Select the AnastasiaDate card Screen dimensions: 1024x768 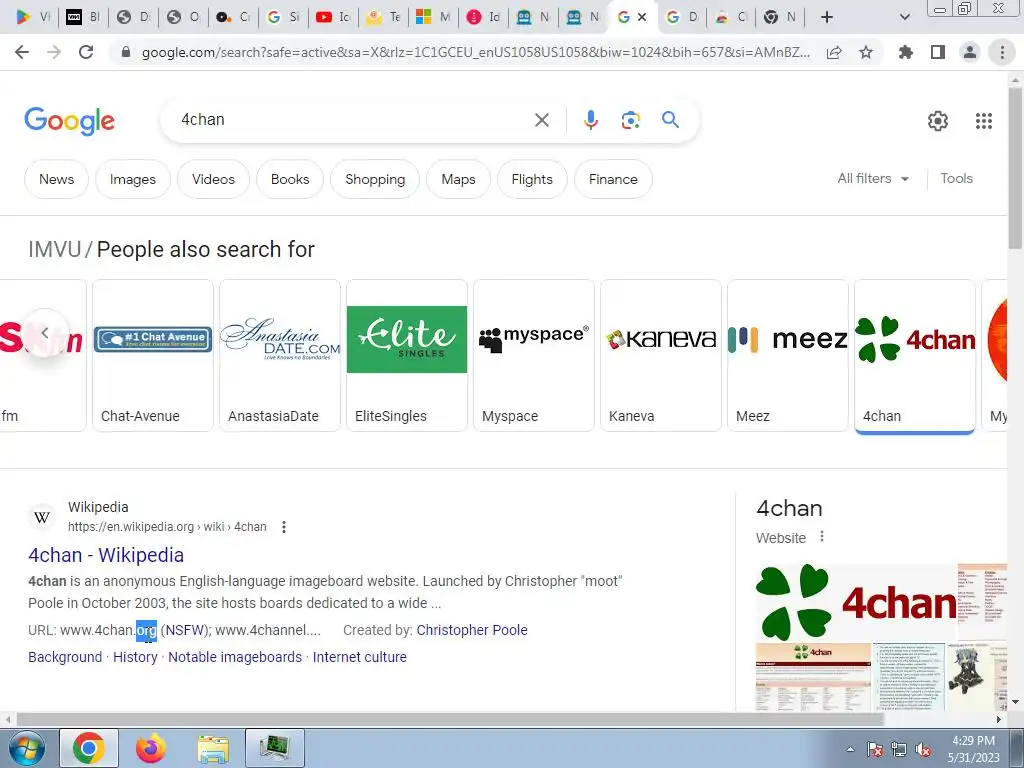pyautogui.click(x=280, y=355)
